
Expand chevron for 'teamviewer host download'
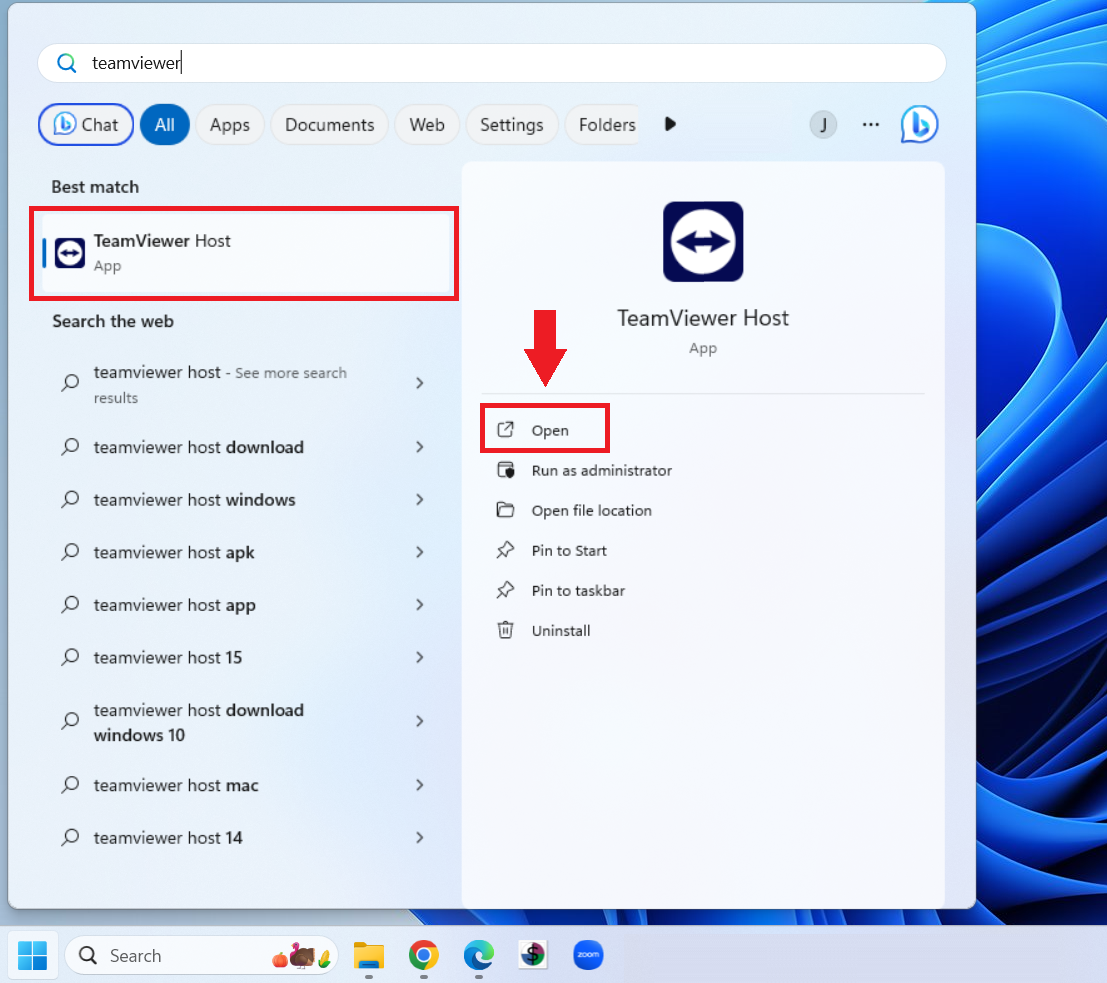(x=420, y=447)
